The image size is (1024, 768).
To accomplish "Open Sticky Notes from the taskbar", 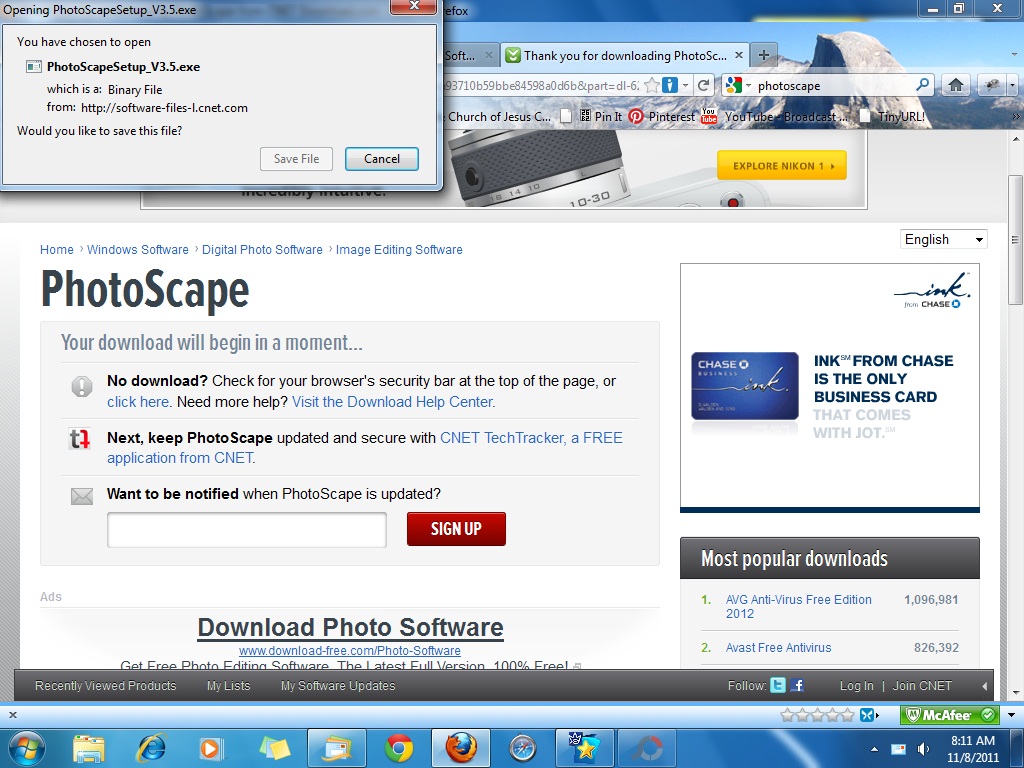I will (x=274, y=748).
